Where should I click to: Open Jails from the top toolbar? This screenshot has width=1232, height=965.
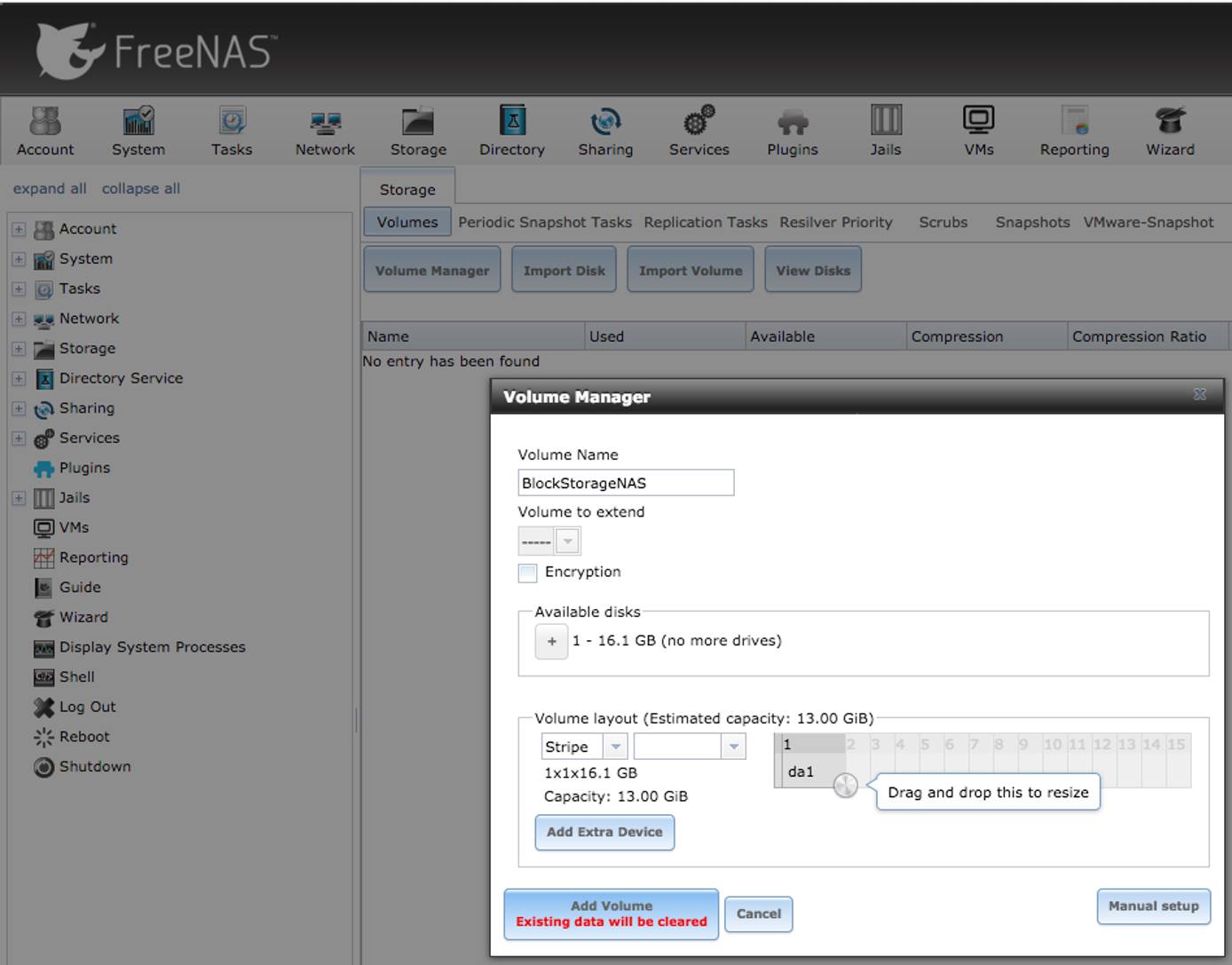[885, 122]
